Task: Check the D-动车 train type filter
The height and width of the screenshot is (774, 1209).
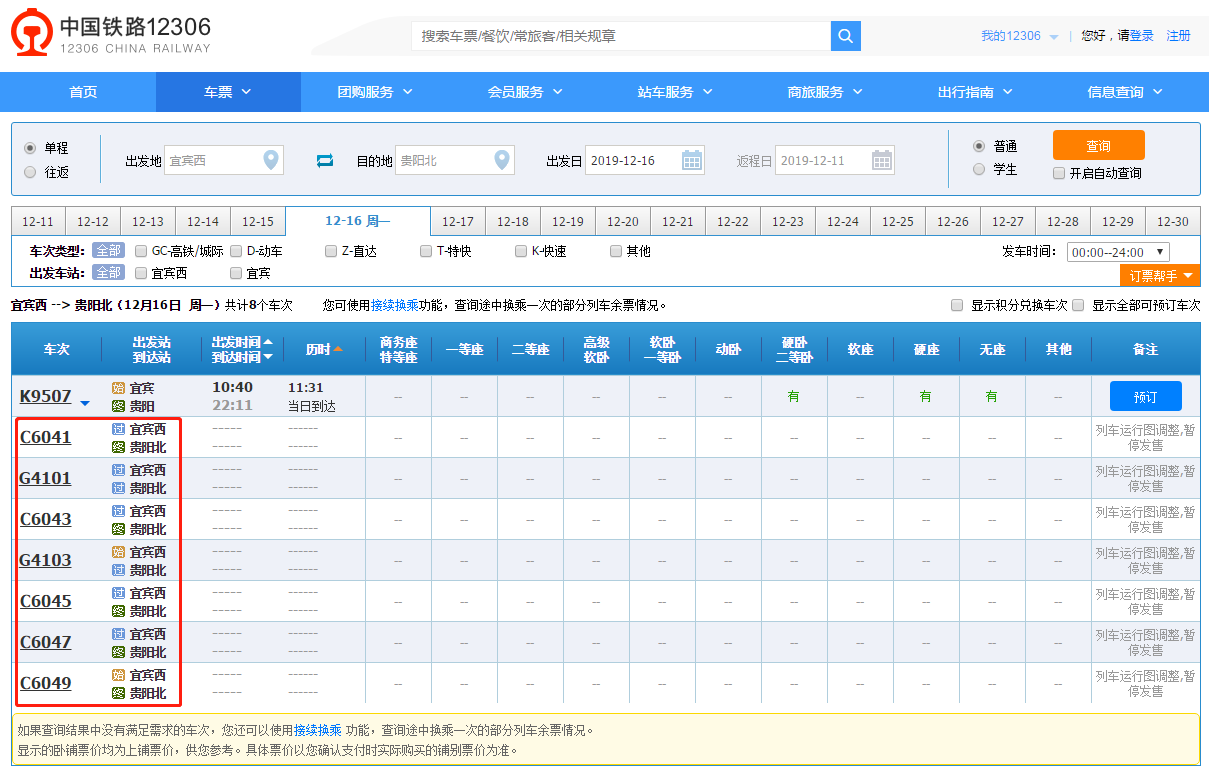Action: point(236,251)
